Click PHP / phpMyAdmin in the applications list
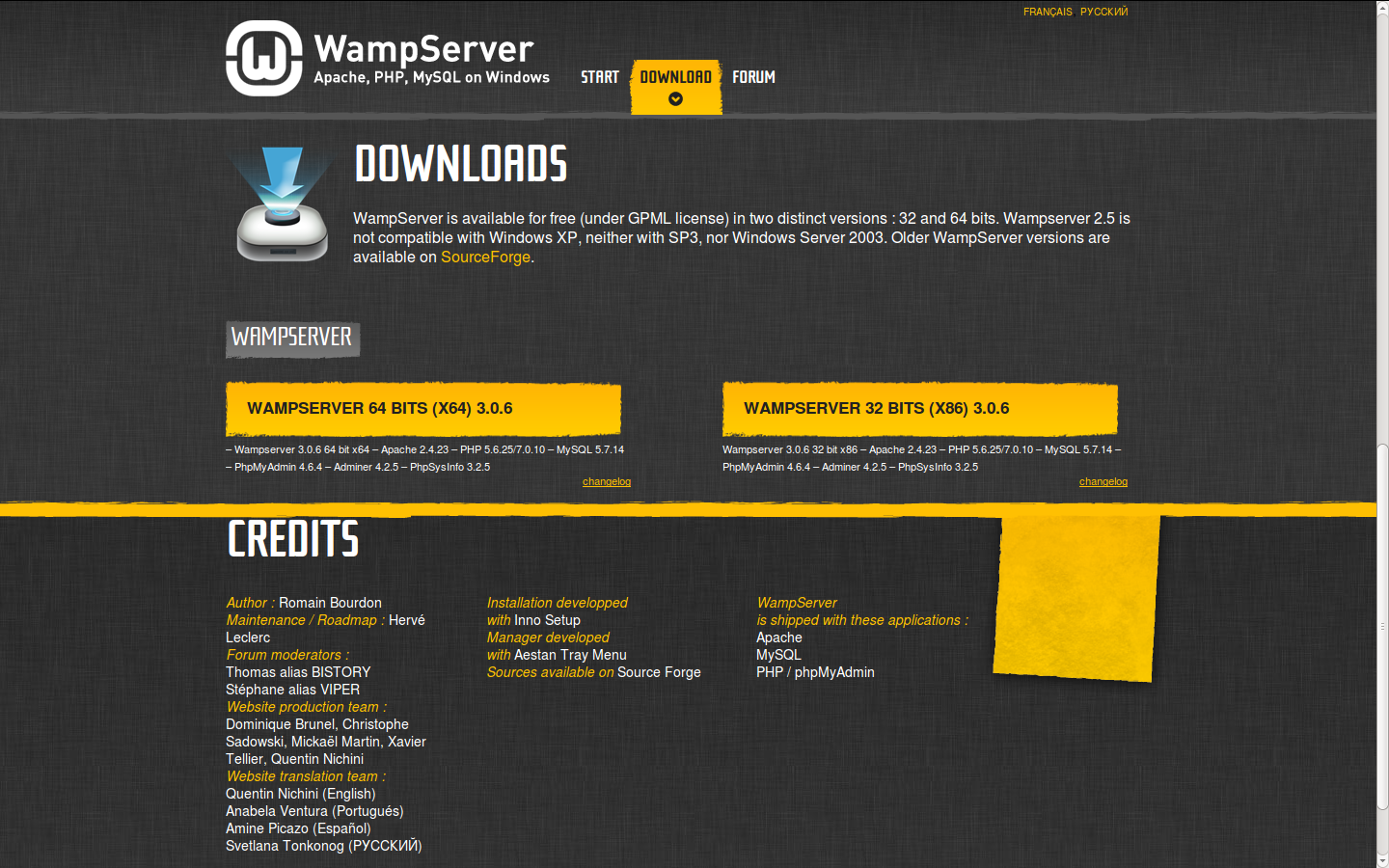 [815, 672]
